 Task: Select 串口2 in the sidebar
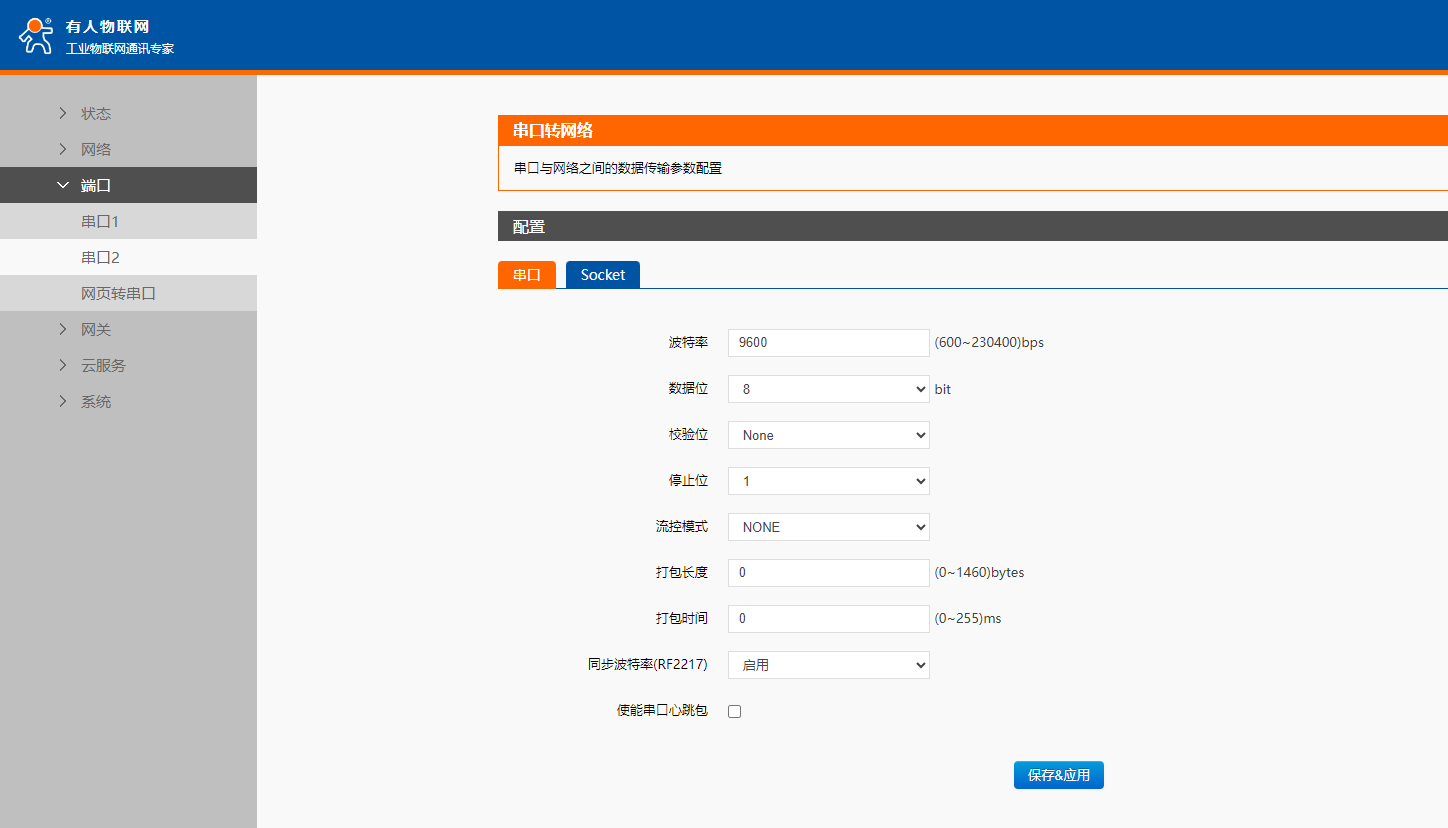click(x=100, y=257)
